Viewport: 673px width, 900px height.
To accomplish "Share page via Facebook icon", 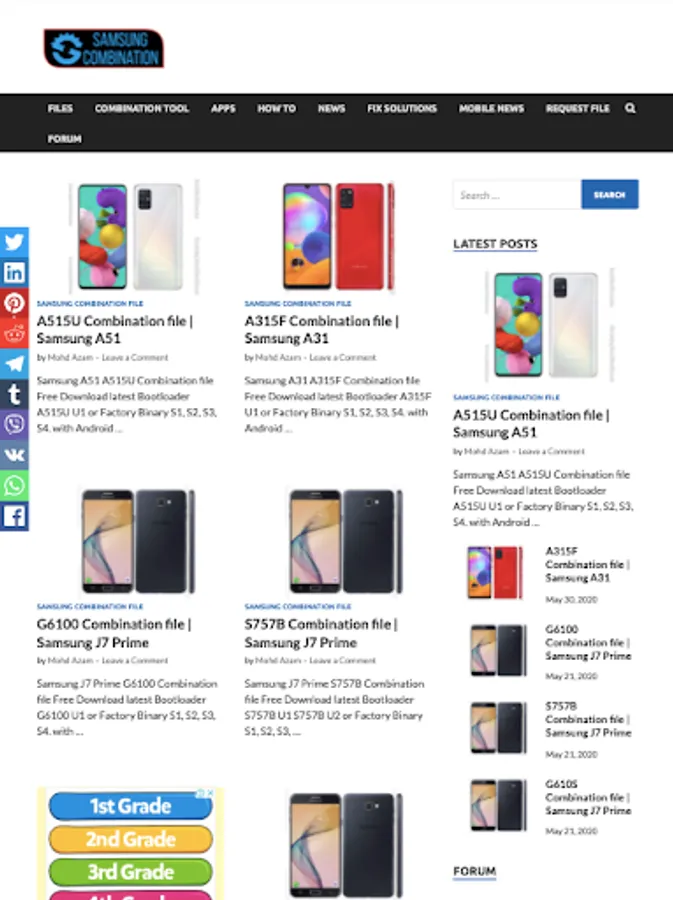I will (x=14, y=516).
